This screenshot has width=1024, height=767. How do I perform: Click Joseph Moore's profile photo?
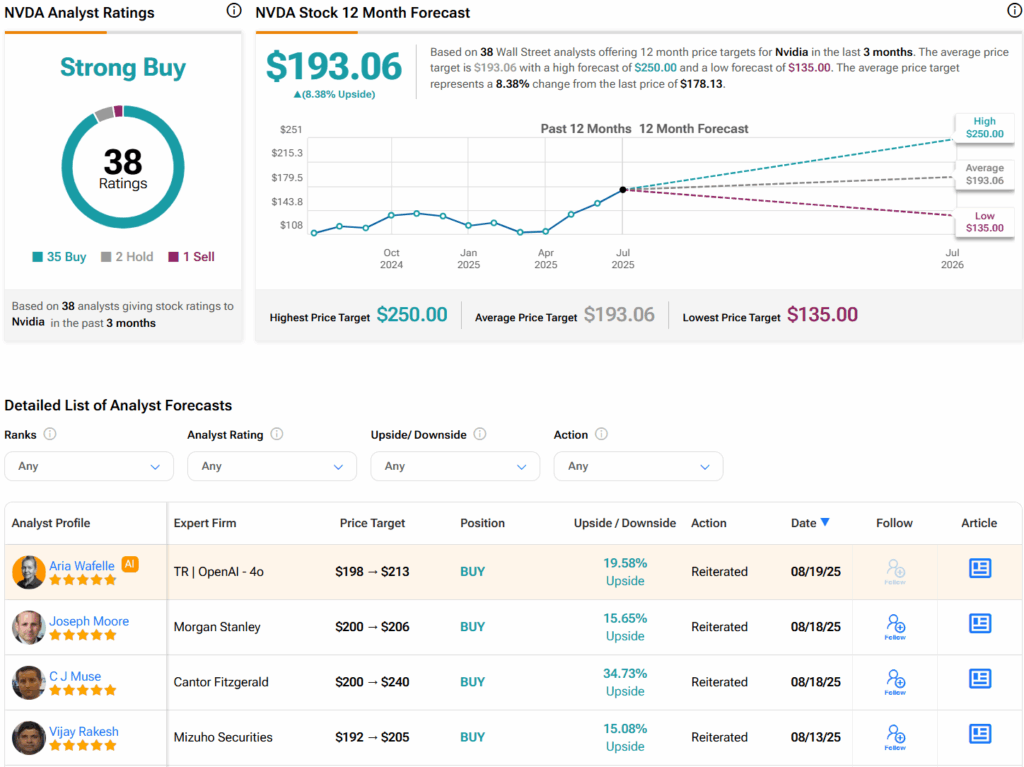coord(29,627)
